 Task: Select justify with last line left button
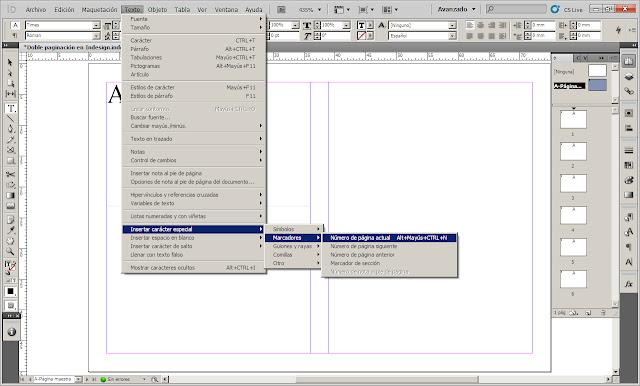(470, 36)
